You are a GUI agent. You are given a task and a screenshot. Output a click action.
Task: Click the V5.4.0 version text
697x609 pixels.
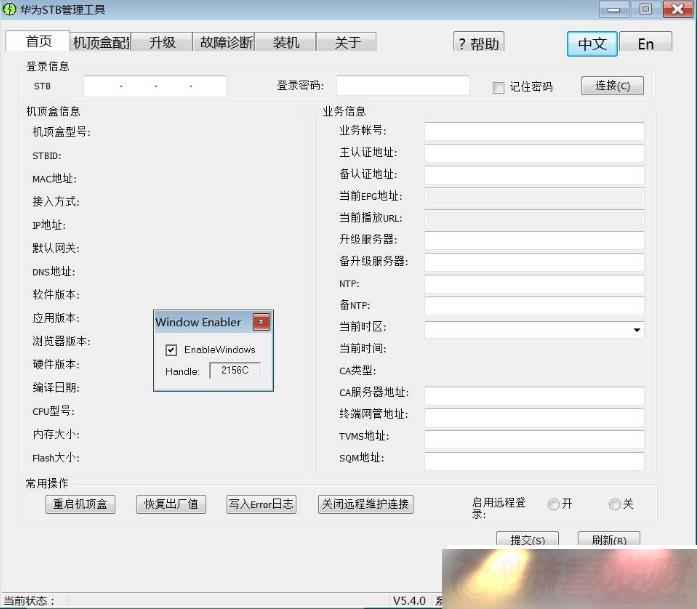click(409, 601)
